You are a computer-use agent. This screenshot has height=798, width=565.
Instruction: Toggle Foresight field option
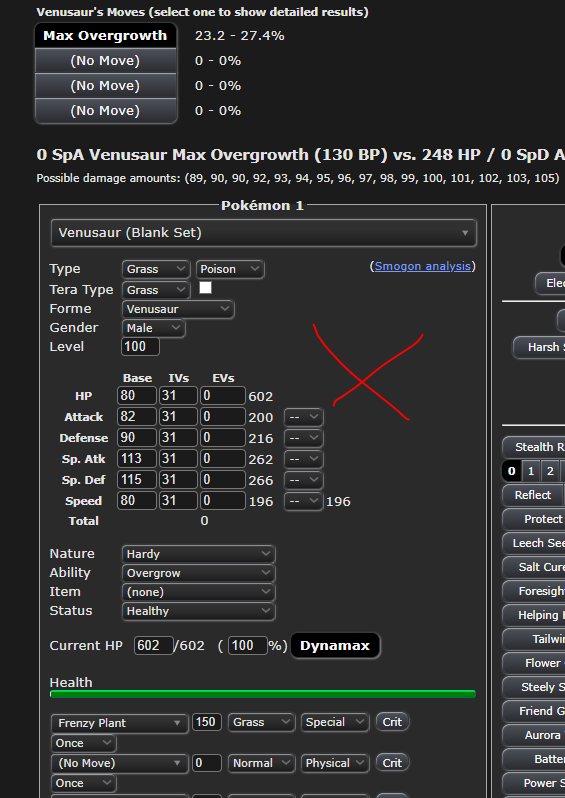(534, 591)
